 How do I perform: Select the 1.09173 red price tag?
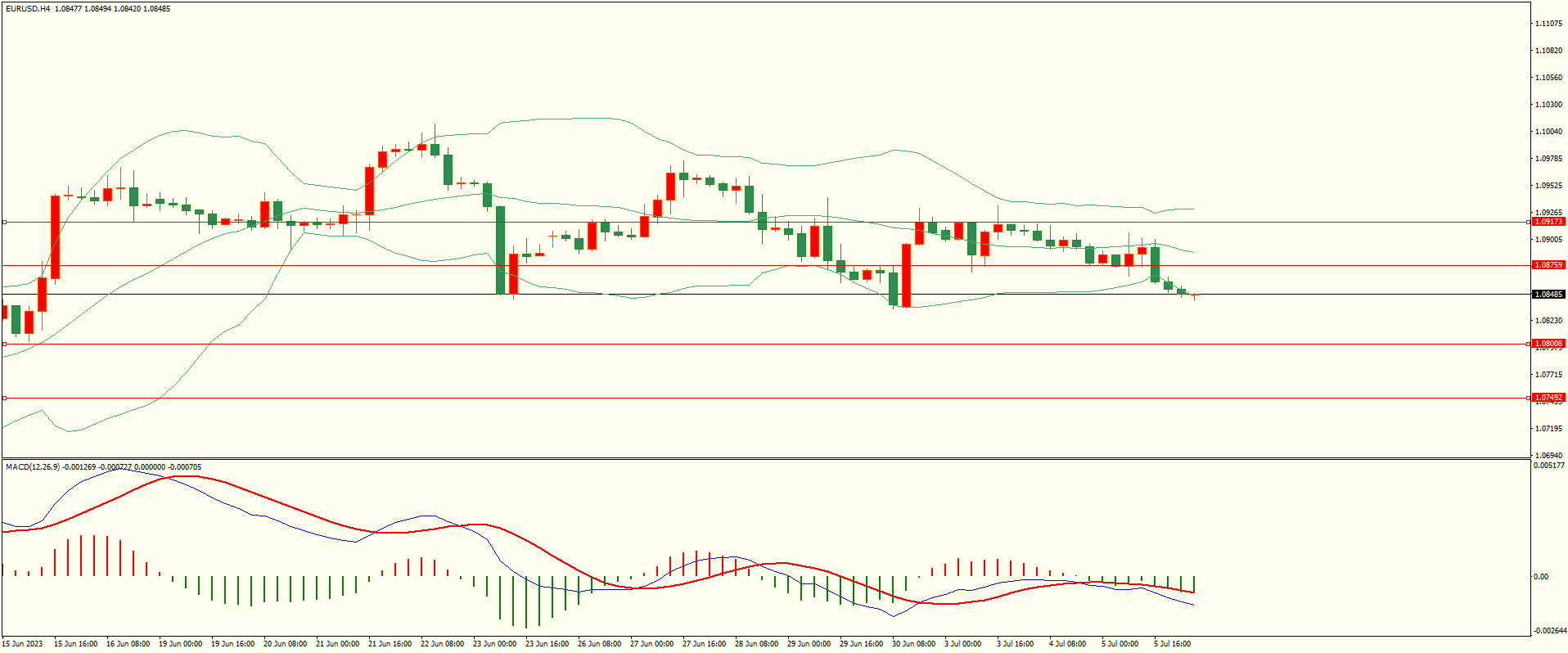(1548, 222)
